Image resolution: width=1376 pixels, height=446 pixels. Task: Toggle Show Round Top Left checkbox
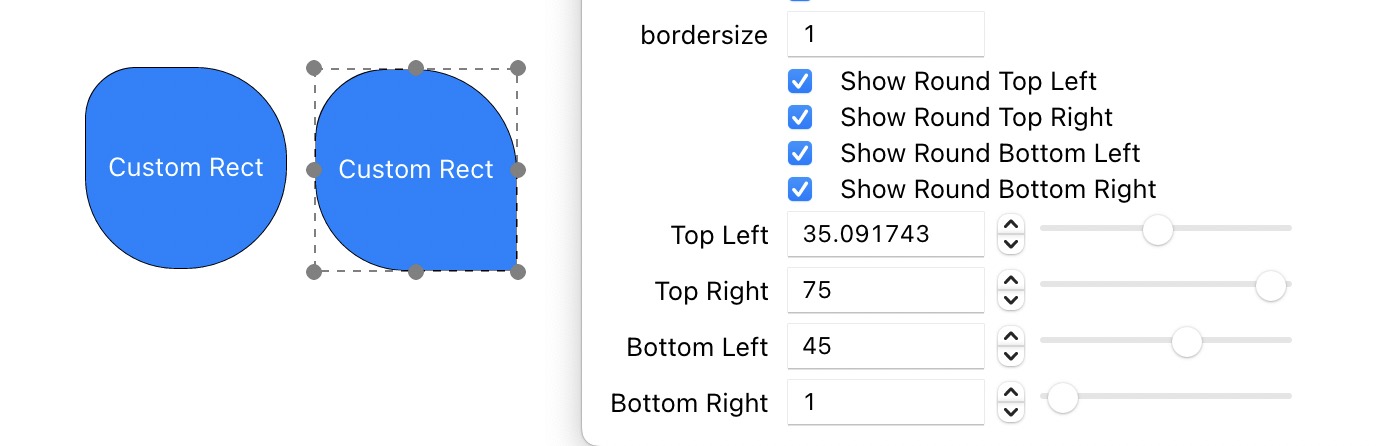pos(800,81)
